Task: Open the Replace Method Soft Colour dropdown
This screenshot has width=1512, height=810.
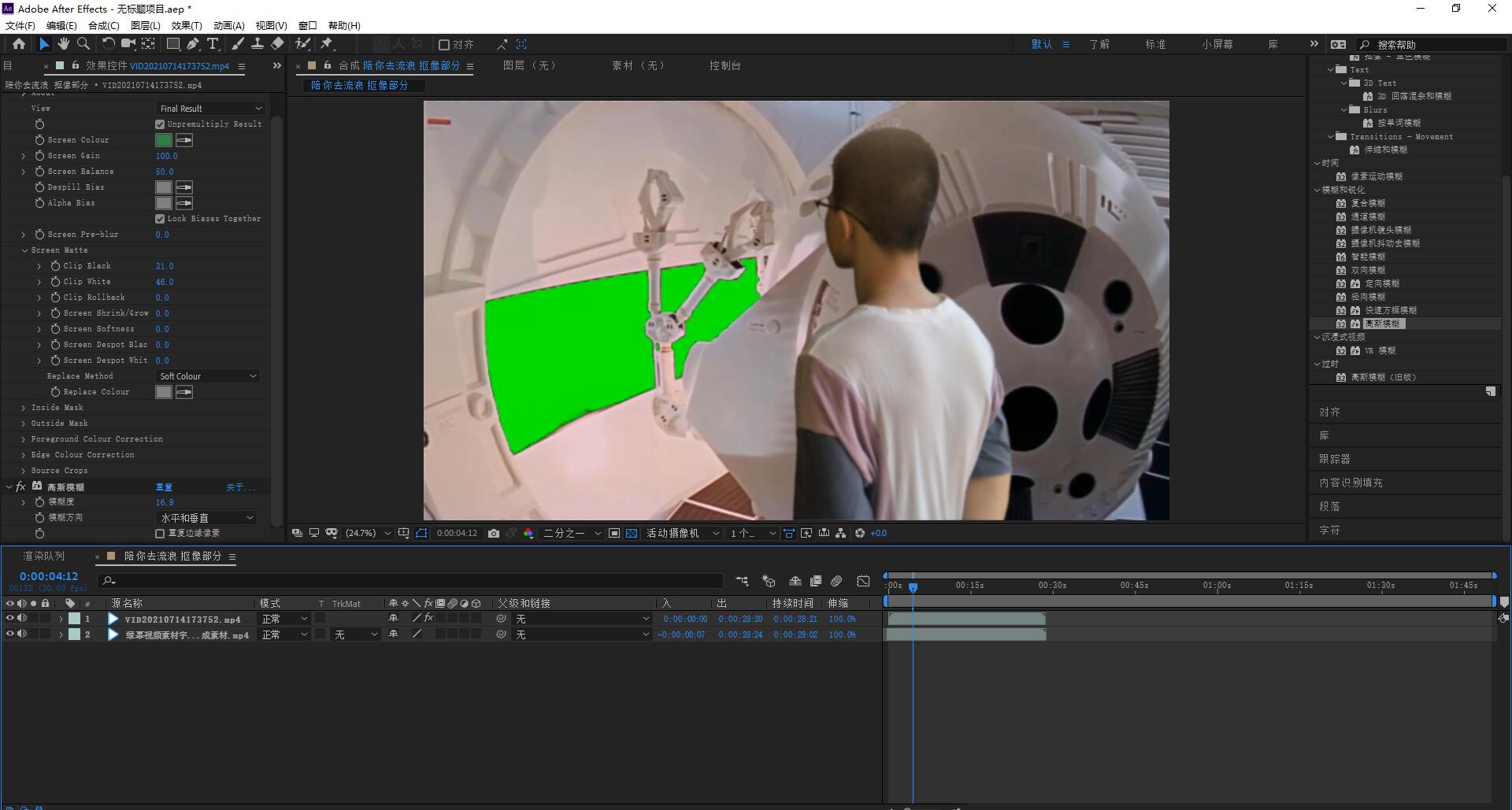Action: pyautogui.click(x=208, y=376)
